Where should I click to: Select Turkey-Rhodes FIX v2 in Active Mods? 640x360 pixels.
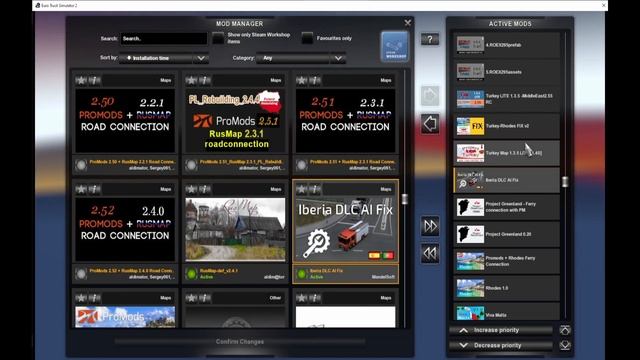(x=507, y=126)
